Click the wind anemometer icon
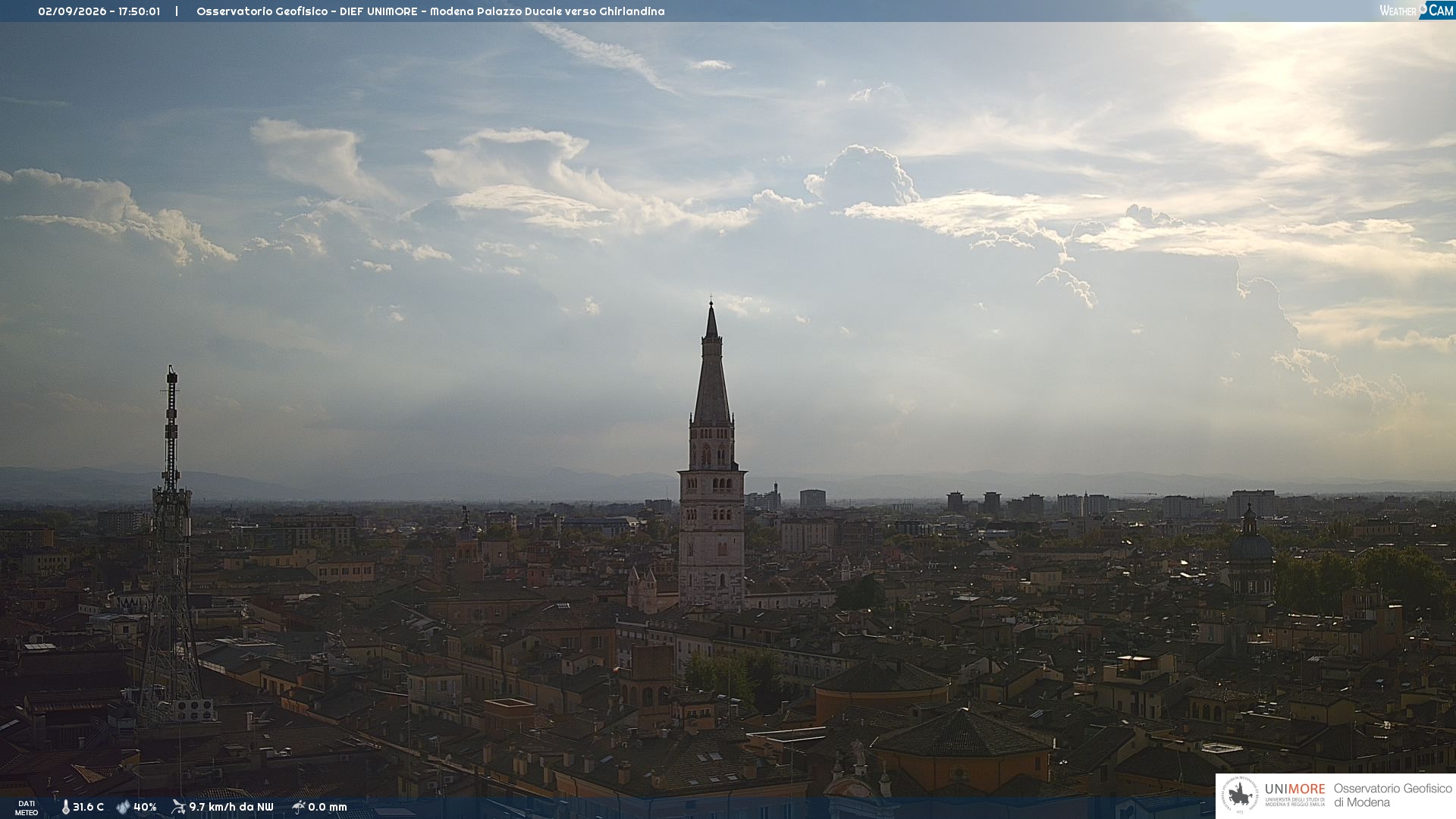 pos(179,807)
